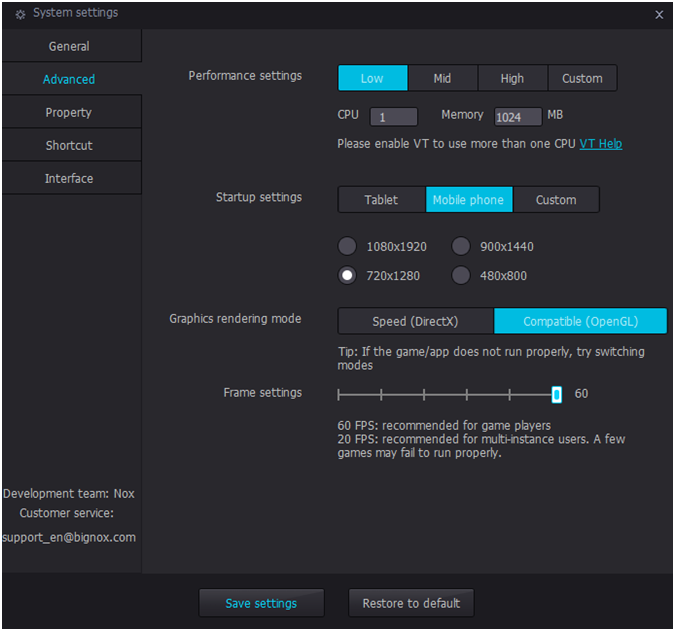Screen dimensions: 675x631
Task: Pick the 900x1440 resolution option
Action: [x=461, y=246]
